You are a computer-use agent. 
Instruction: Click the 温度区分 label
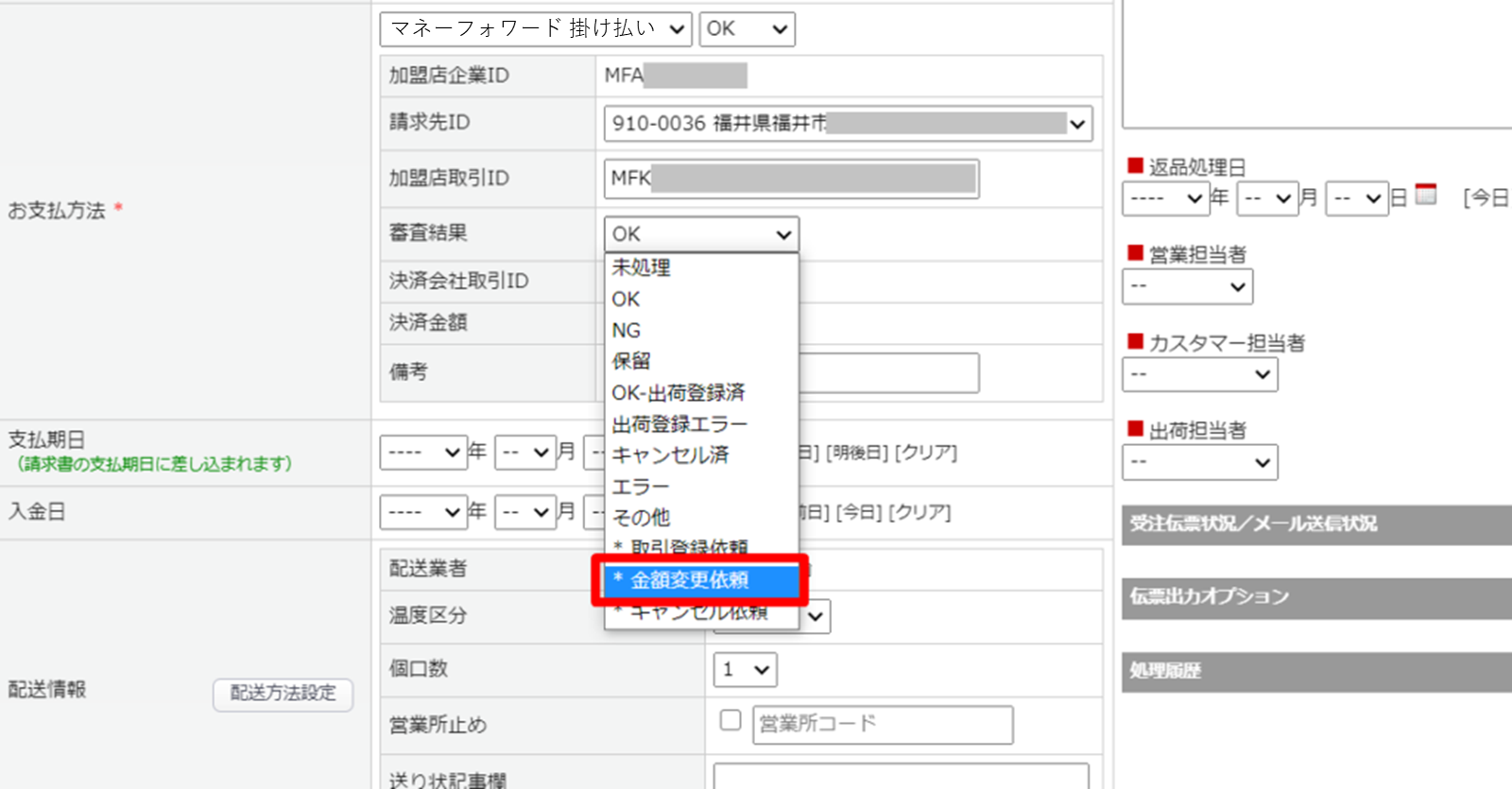pyautogui.click(x=428, y=616)
